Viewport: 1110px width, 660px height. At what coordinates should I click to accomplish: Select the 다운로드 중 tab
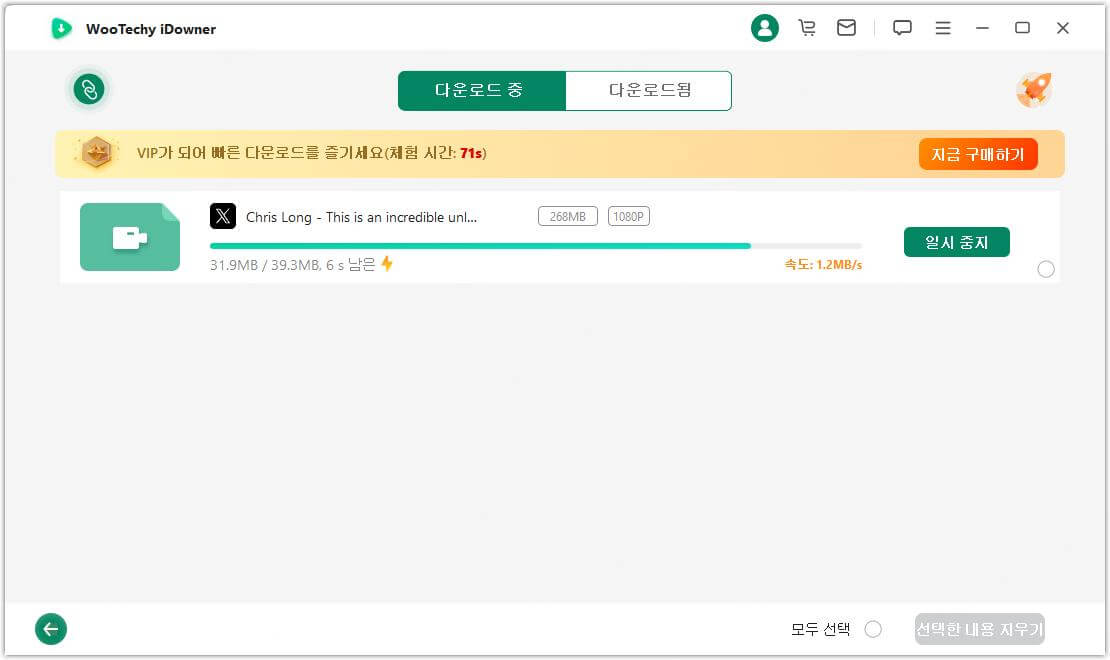(x=482, y=90)
